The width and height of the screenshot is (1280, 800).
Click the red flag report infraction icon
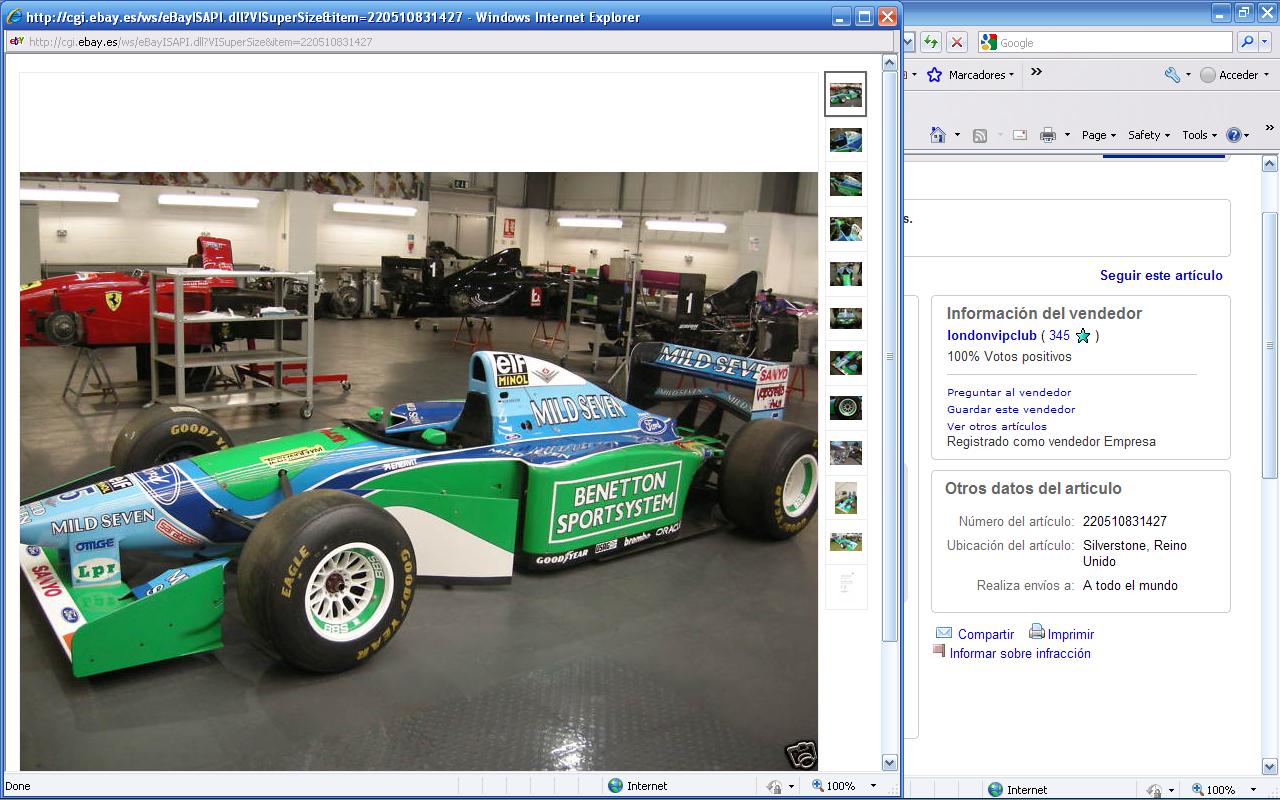[x=939, y=650]
